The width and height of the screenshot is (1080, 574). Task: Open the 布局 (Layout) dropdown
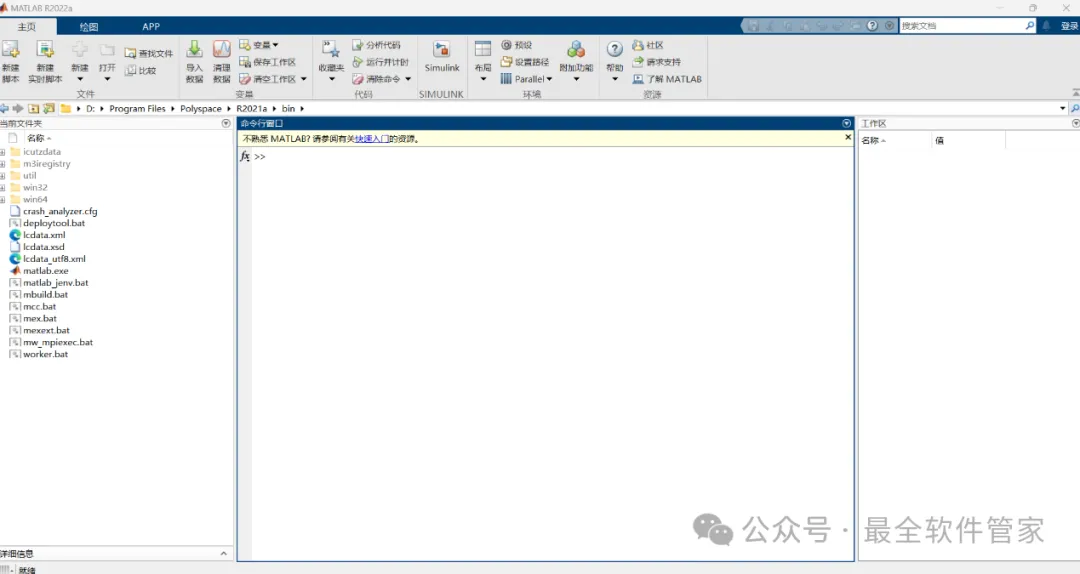click(483, 79)
